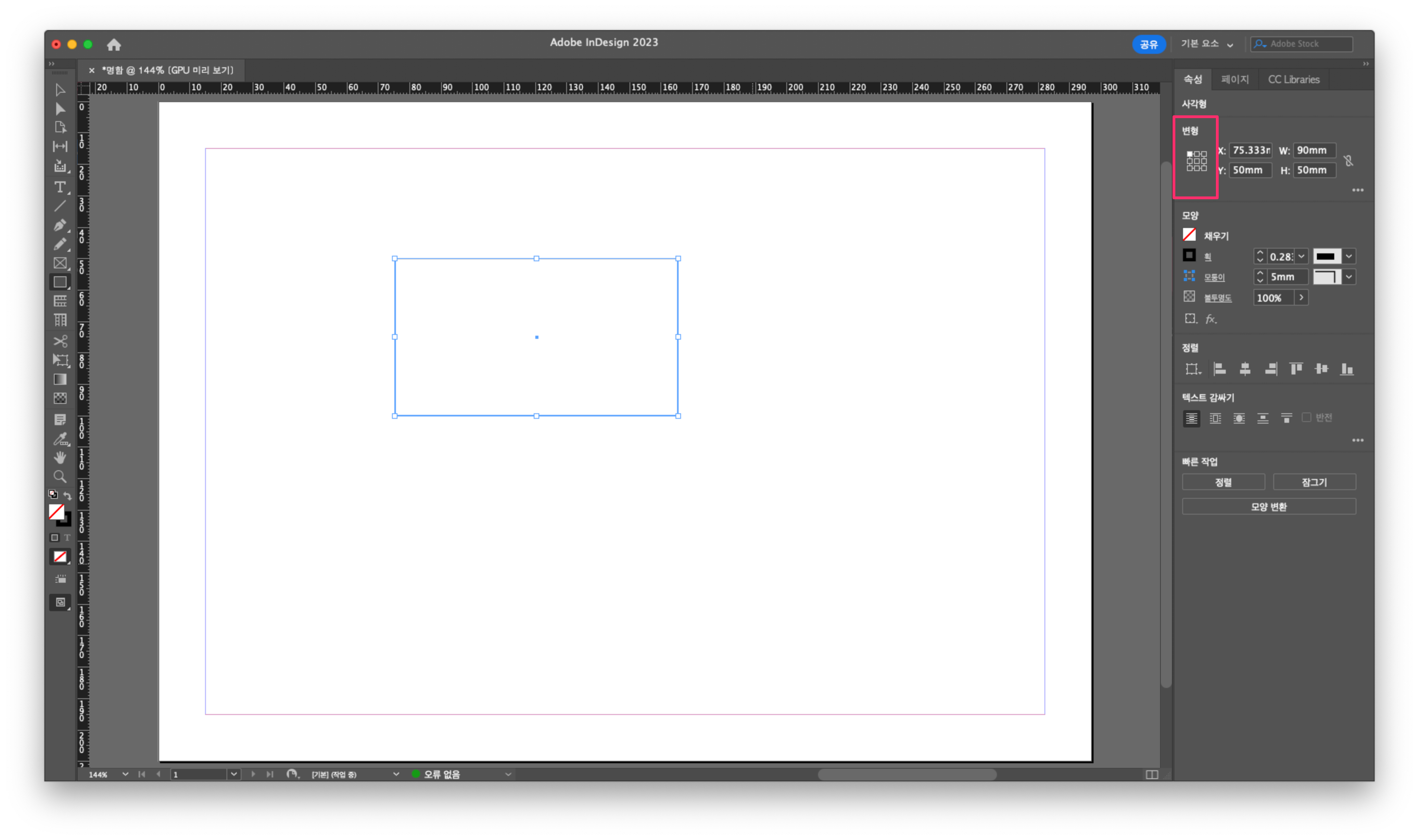Click the 모양 변환 button

1269,507
